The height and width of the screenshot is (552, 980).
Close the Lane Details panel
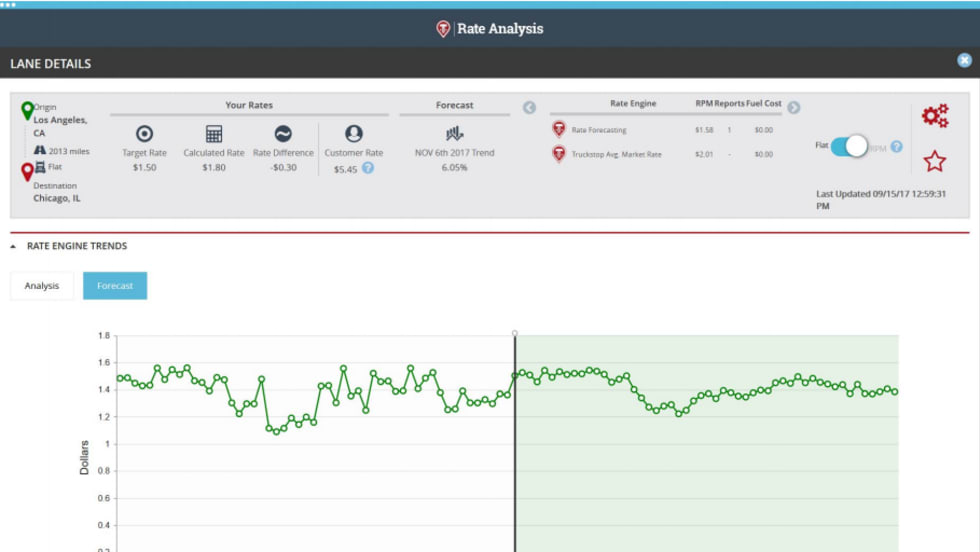964,61
